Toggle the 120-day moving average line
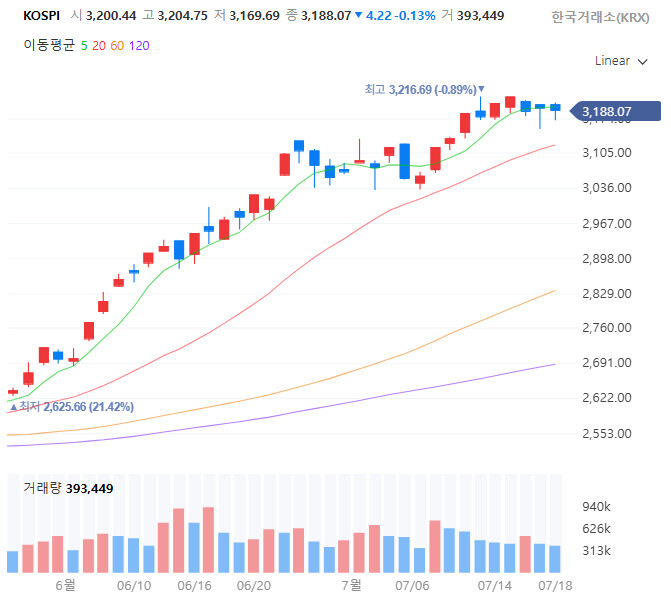The height and width of the screenshot is (613, 671). click(139, 44)
